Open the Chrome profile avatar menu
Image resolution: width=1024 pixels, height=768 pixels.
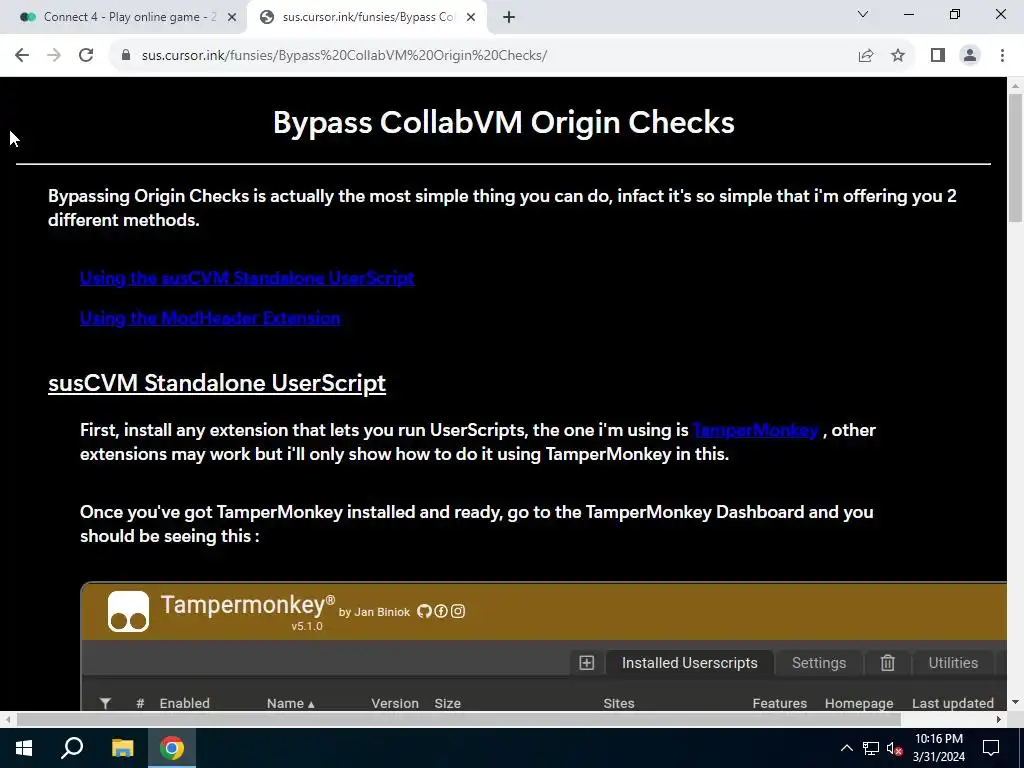point(970,56)
